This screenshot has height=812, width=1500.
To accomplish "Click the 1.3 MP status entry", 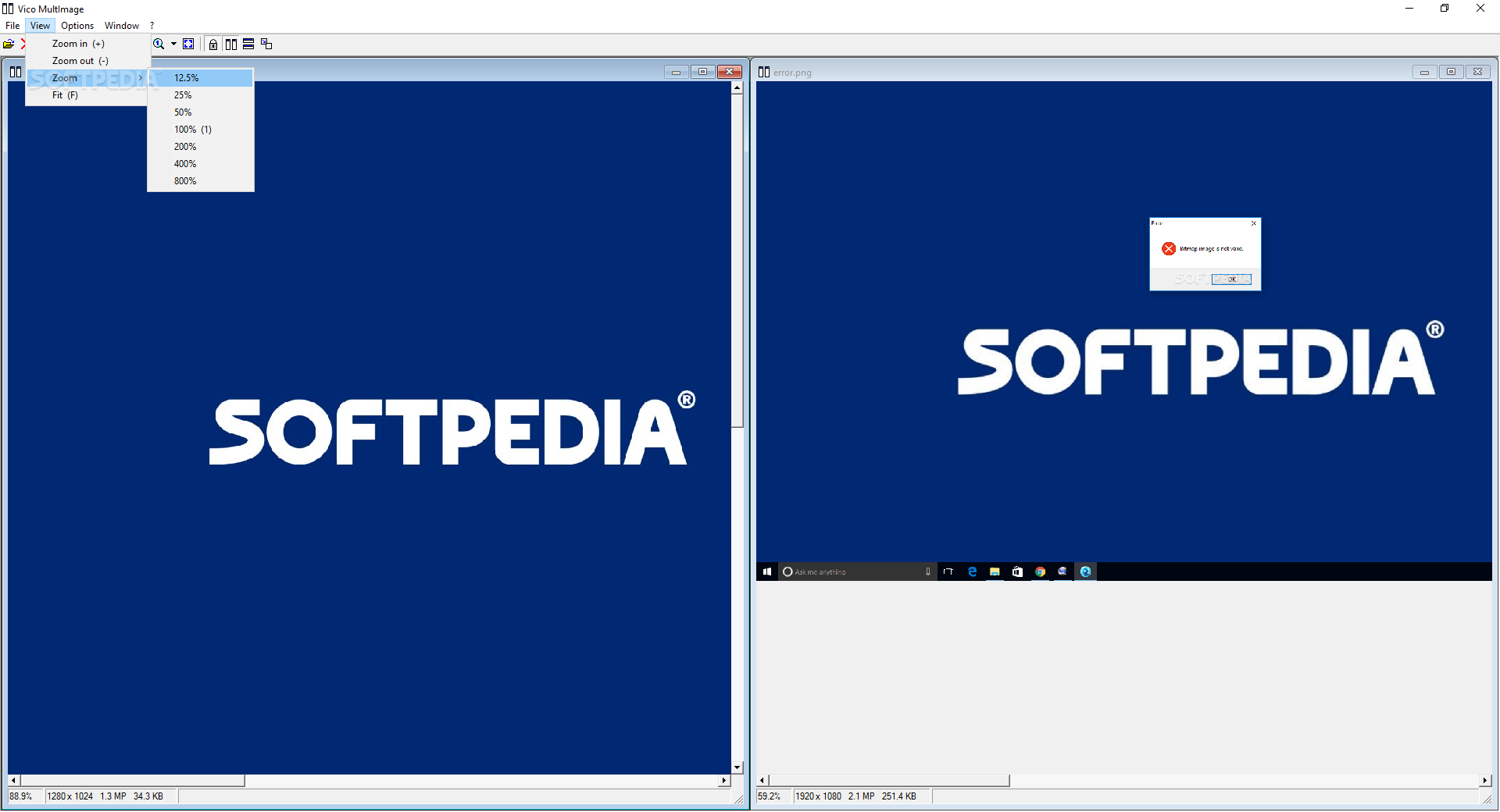I will [x=113, y=796].
